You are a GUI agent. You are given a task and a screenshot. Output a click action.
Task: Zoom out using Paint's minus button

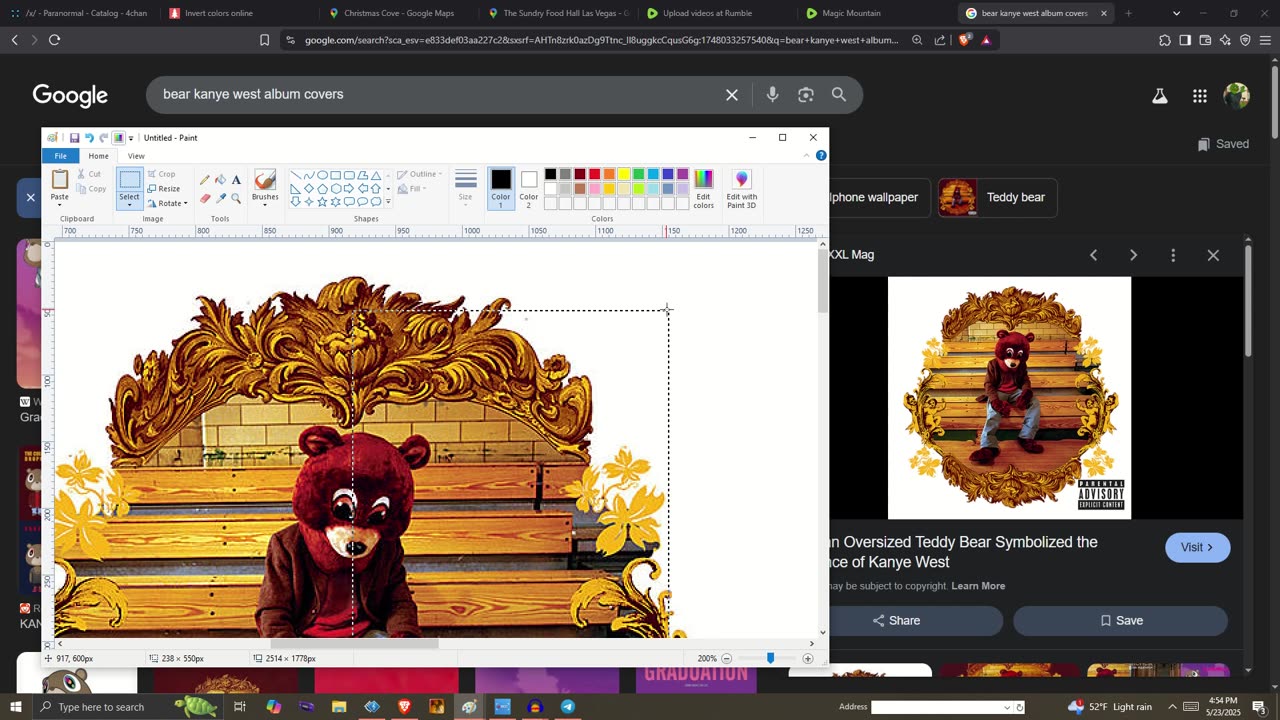727,659
